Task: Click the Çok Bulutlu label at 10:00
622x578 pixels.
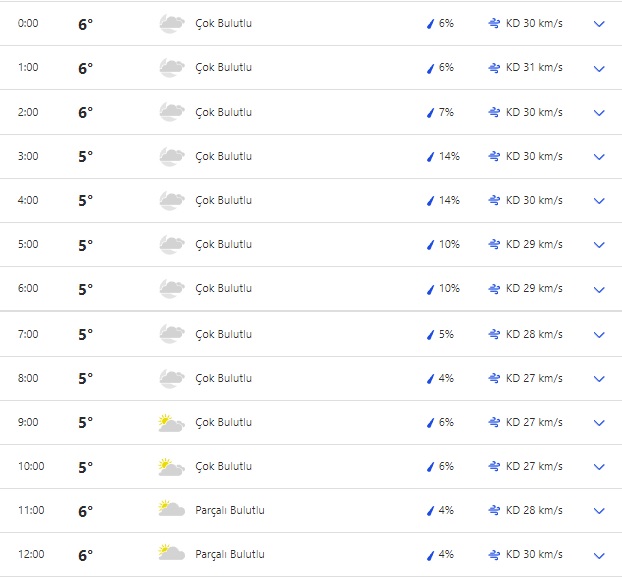Action: click(223, 467)
